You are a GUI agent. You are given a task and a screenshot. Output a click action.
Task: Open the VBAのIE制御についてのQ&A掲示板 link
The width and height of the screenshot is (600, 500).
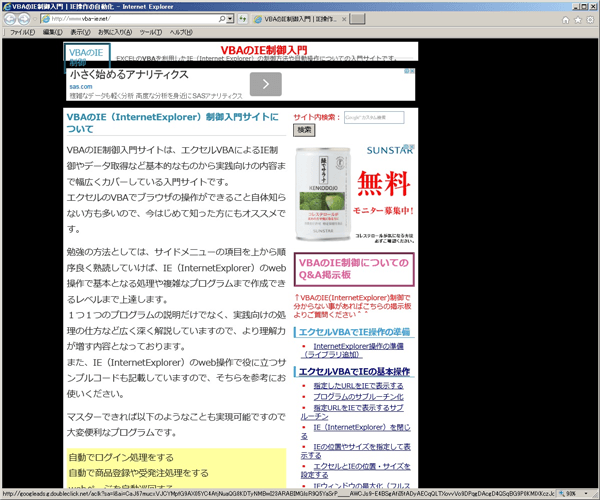click(354, 269)
